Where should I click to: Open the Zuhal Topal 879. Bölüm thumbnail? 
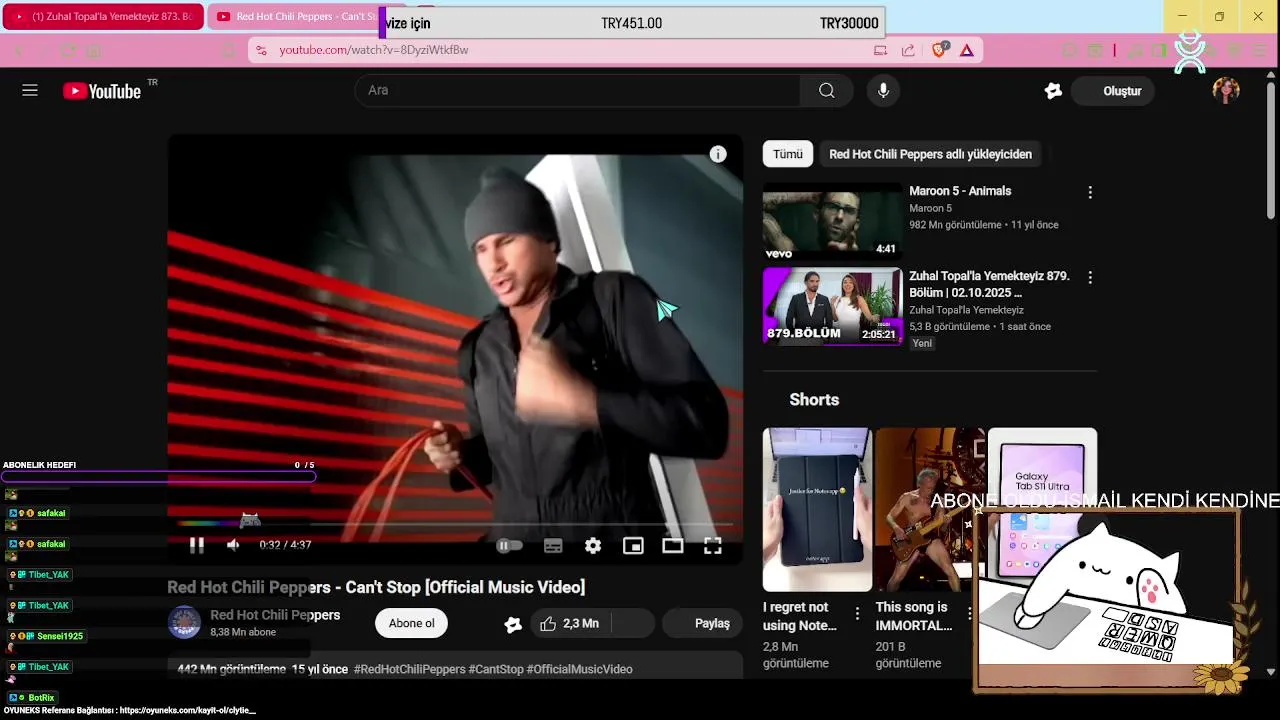pyautogui.click(x=832, y=306)
